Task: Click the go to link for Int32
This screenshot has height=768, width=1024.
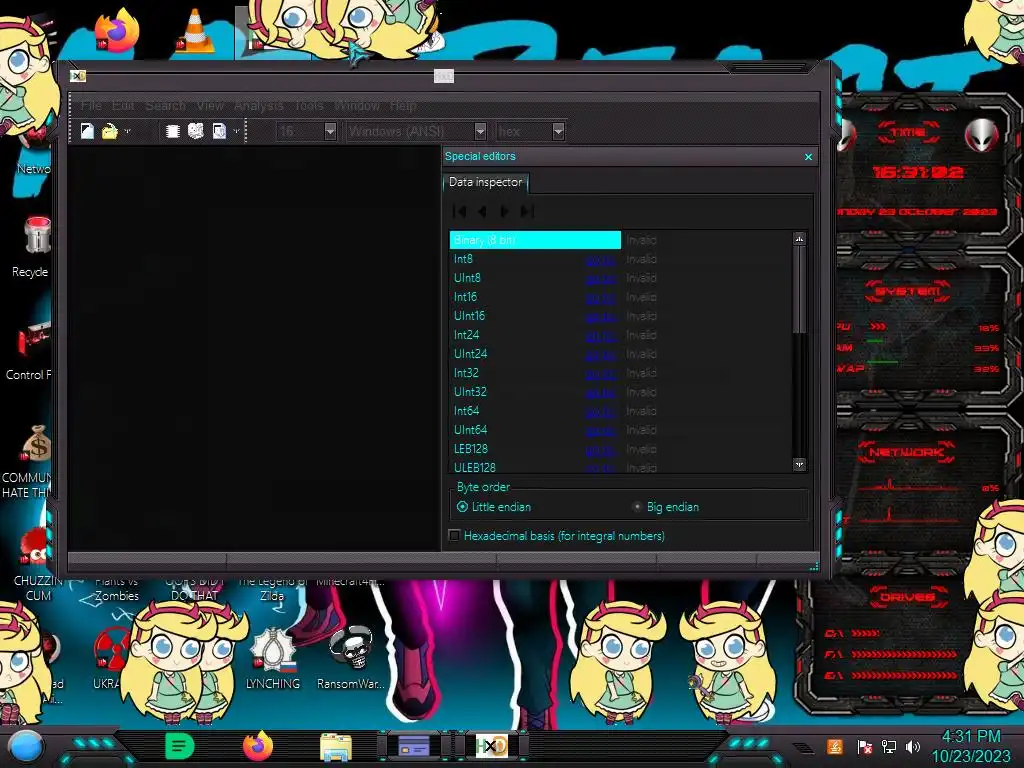Action: 600,374
